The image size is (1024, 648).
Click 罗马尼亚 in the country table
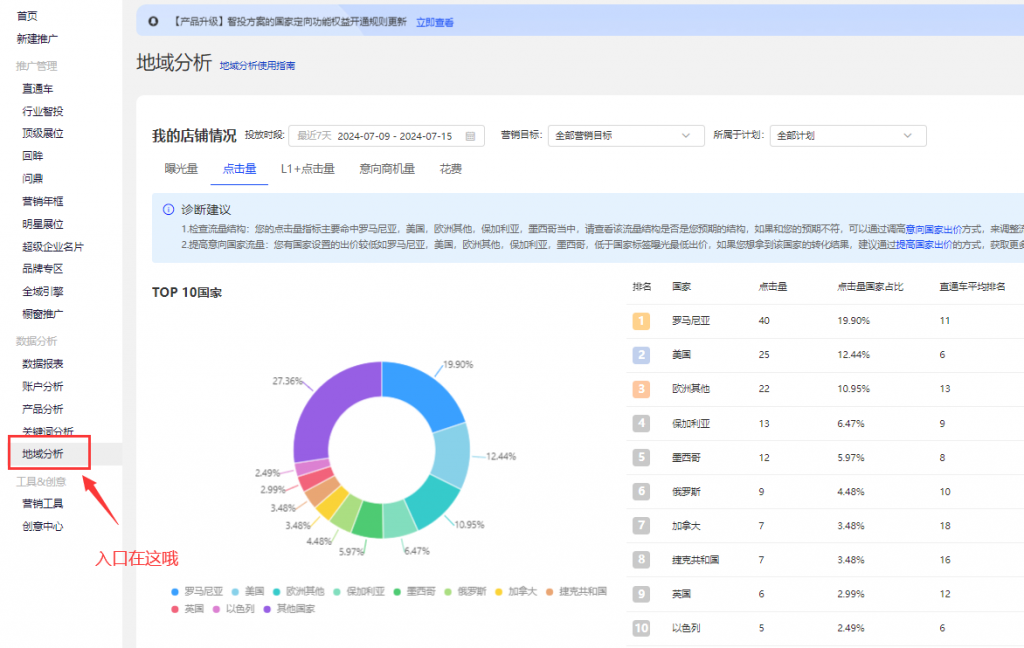click(x=691, y=321)
